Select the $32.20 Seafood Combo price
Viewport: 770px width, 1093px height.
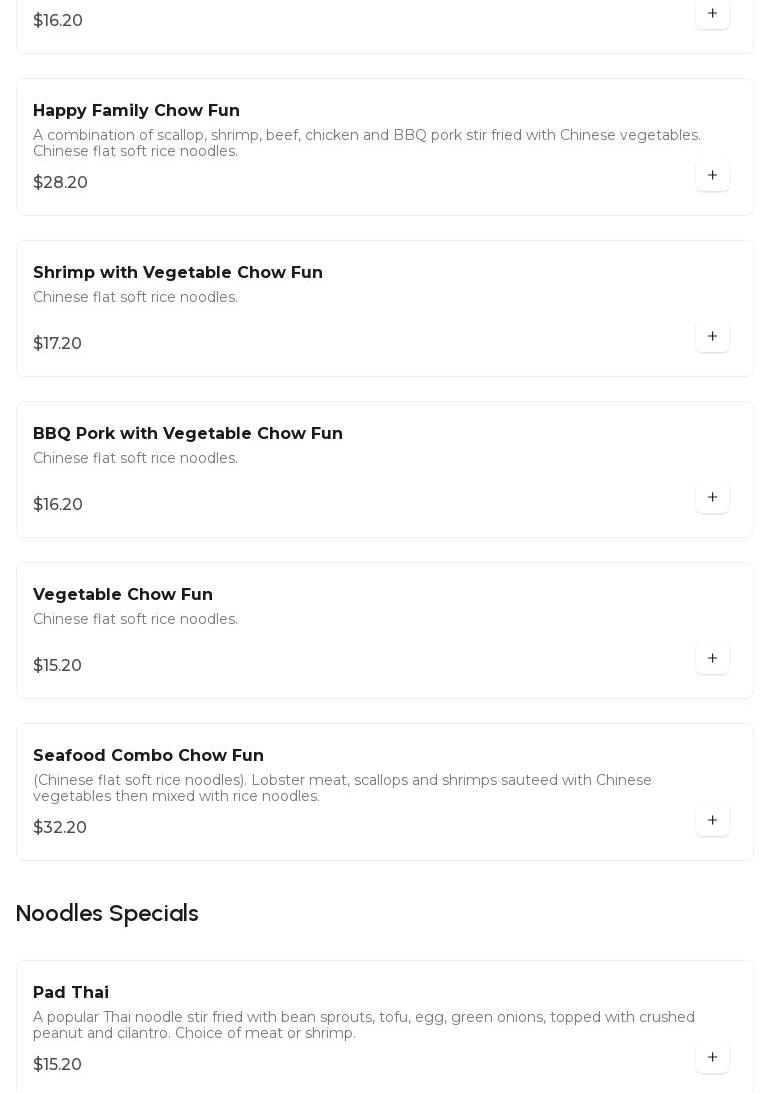click(x=60, y=828)
